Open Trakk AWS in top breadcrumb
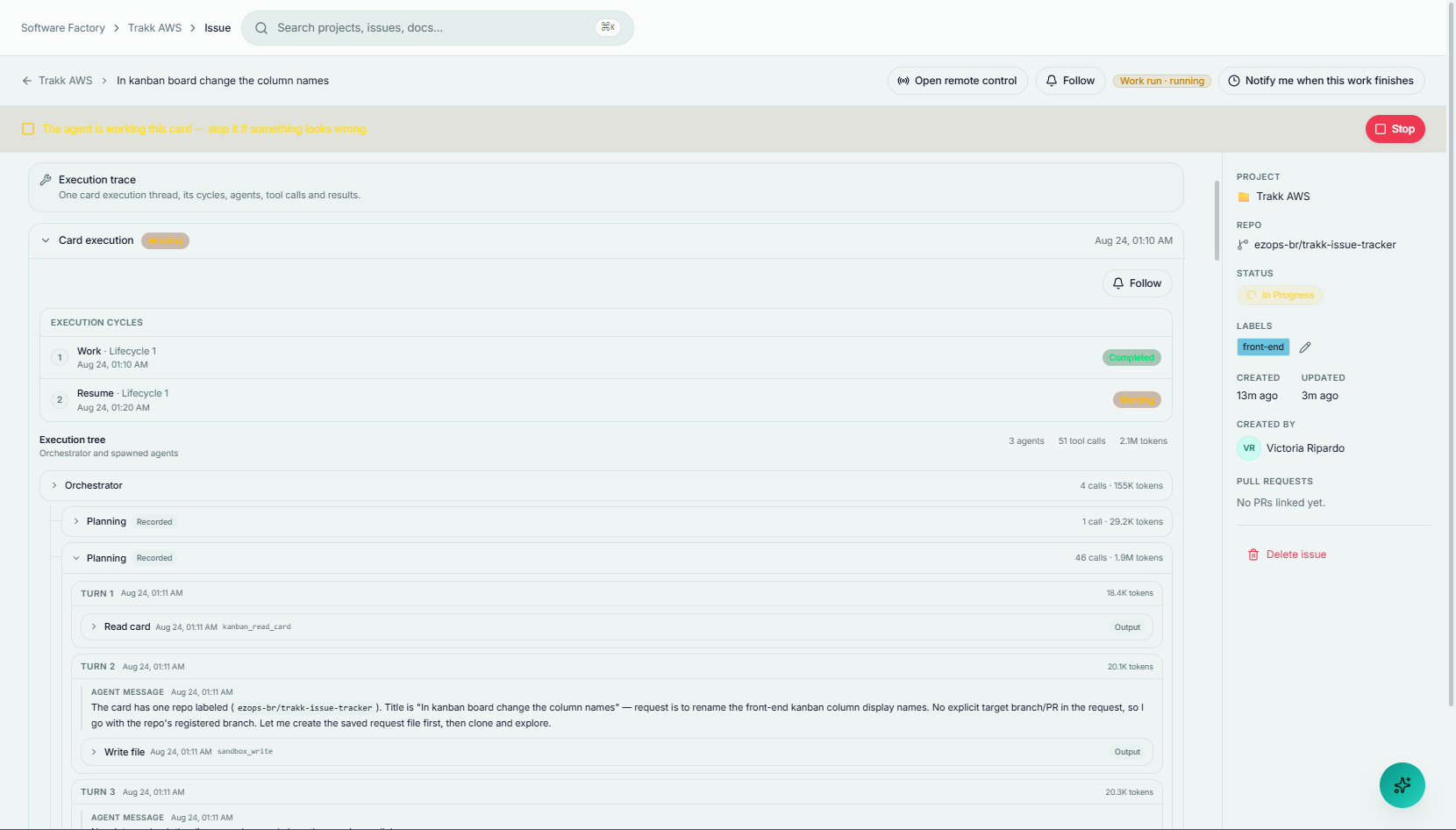This screenshot has height=830, width=1456. coord(154,28)
